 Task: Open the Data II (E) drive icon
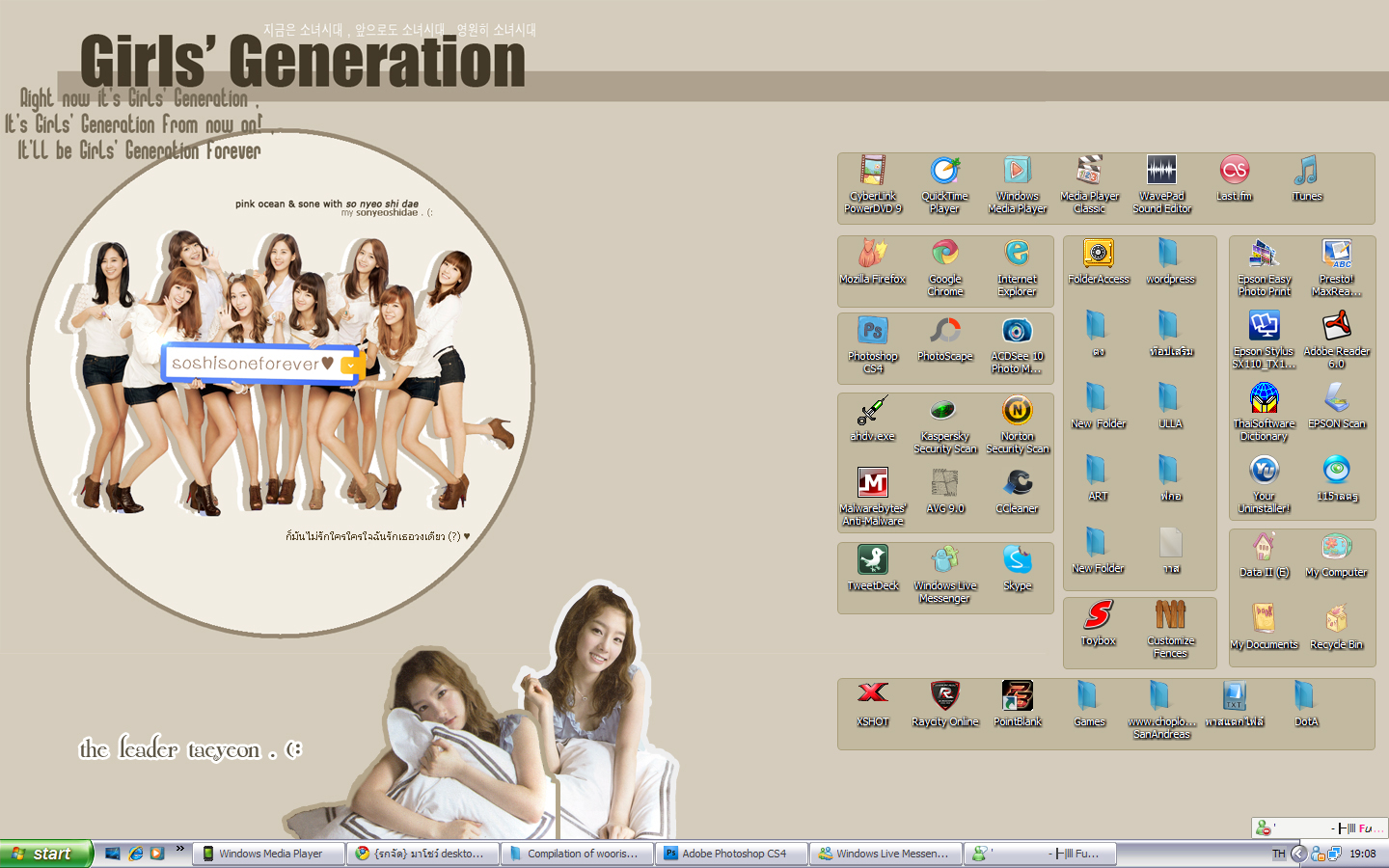coord(1265,555)
